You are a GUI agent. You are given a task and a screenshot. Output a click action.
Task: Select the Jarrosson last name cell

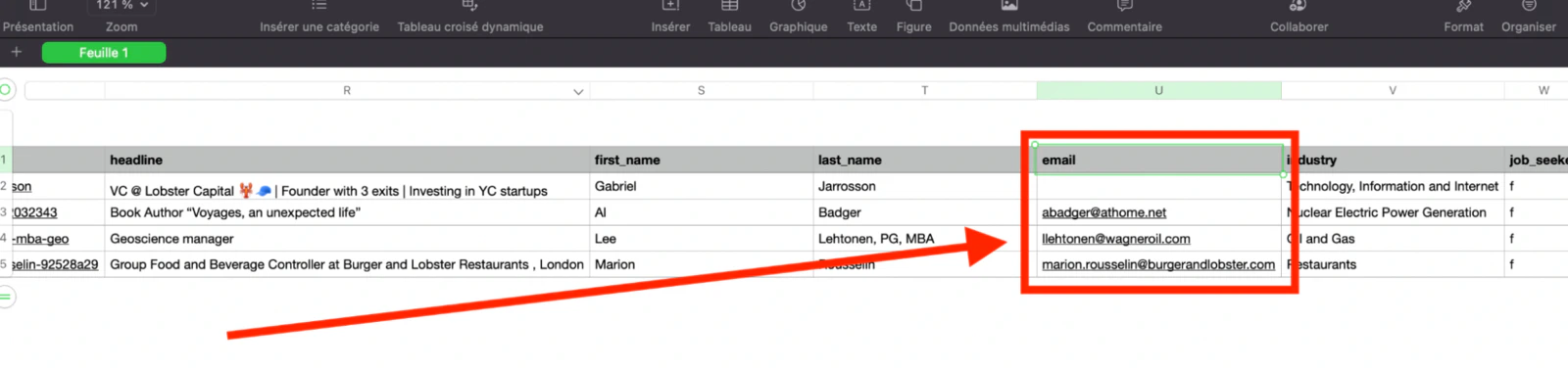click(x=925, y=186)
